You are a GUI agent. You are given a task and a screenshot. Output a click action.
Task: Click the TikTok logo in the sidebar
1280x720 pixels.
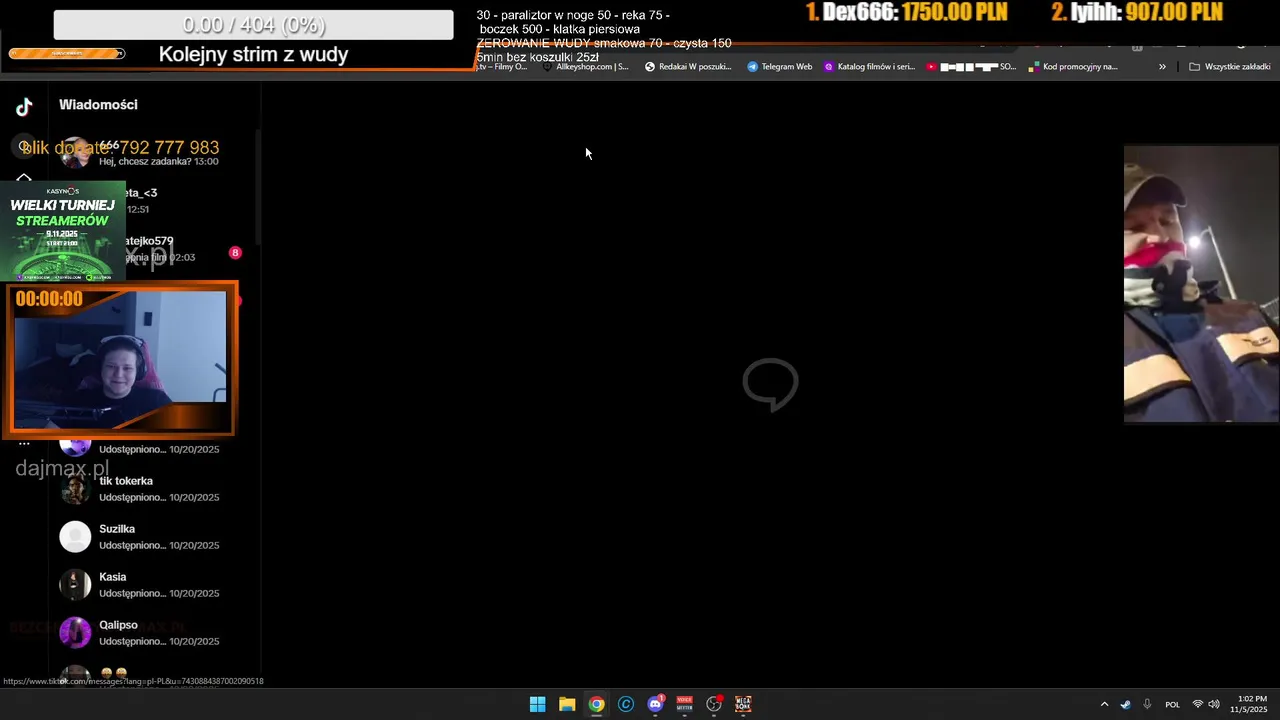click(24, 107)
